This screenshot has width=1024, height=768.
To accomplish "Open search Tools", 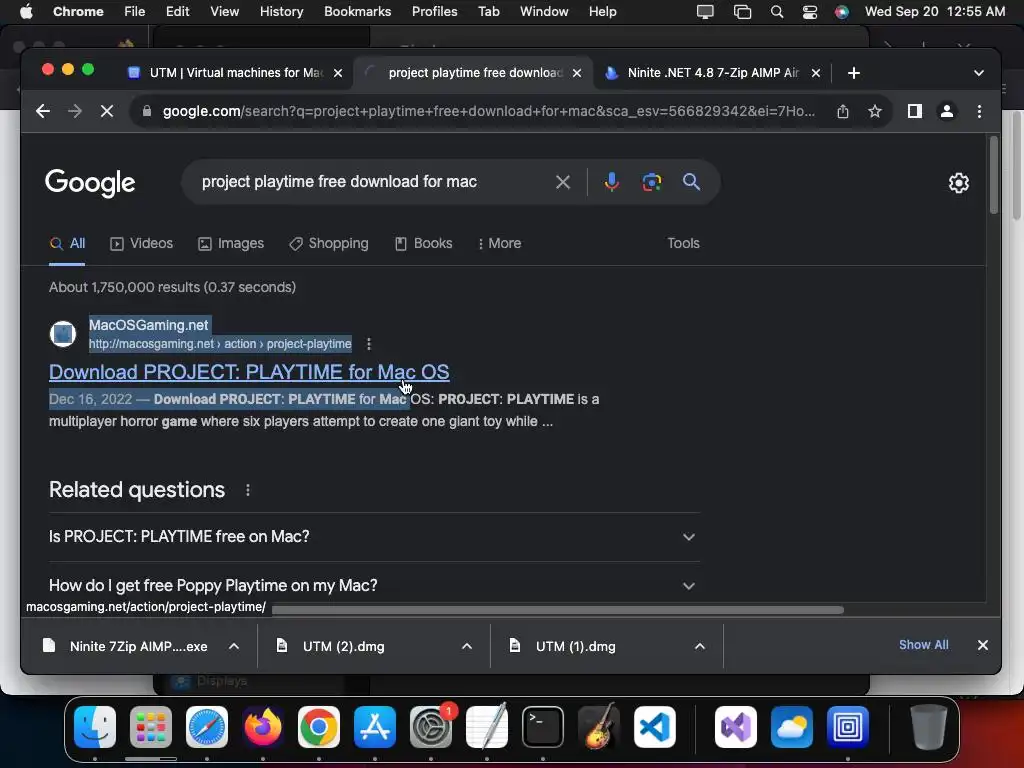I will click(683, 244).
